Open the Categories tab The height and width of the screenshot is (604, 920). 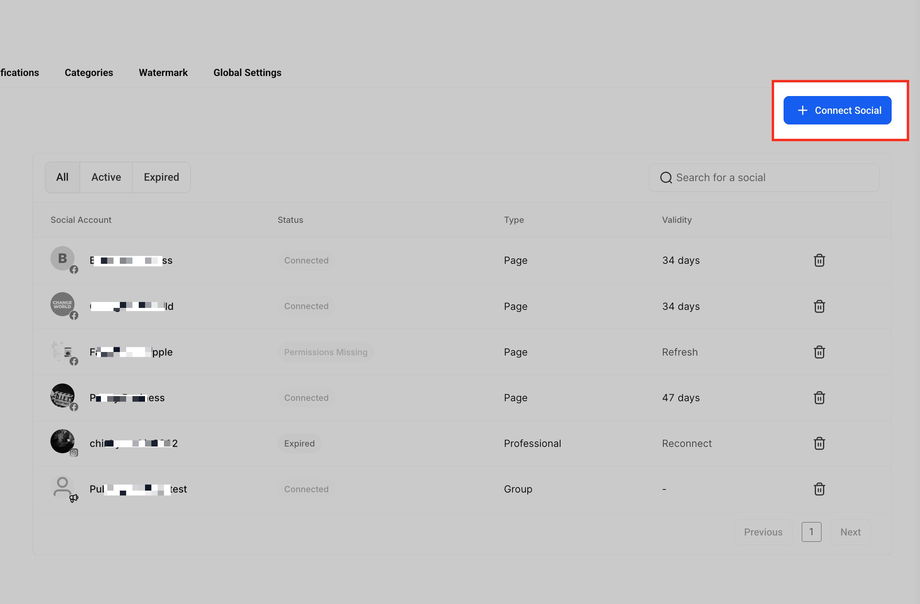click(x=89, y=72)
